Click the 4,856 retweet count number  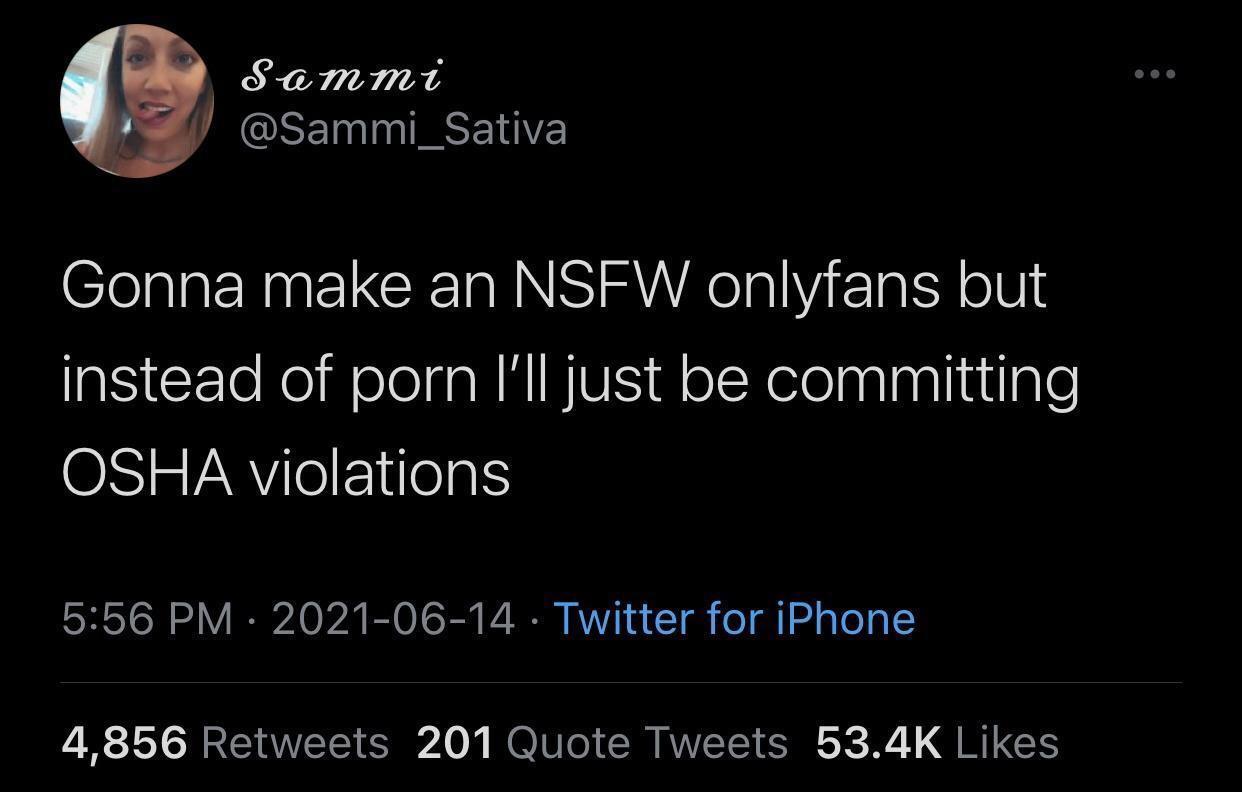pyautogui.click(x=124, y=743)
